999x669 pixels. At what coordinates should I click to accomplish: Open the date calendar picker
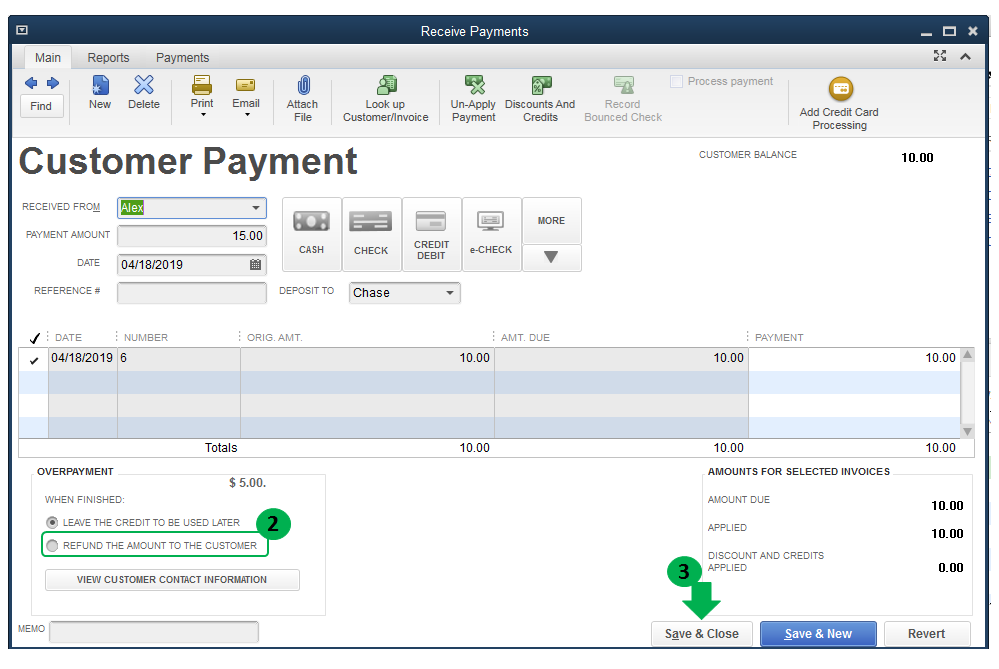click(x=255, y=264)
